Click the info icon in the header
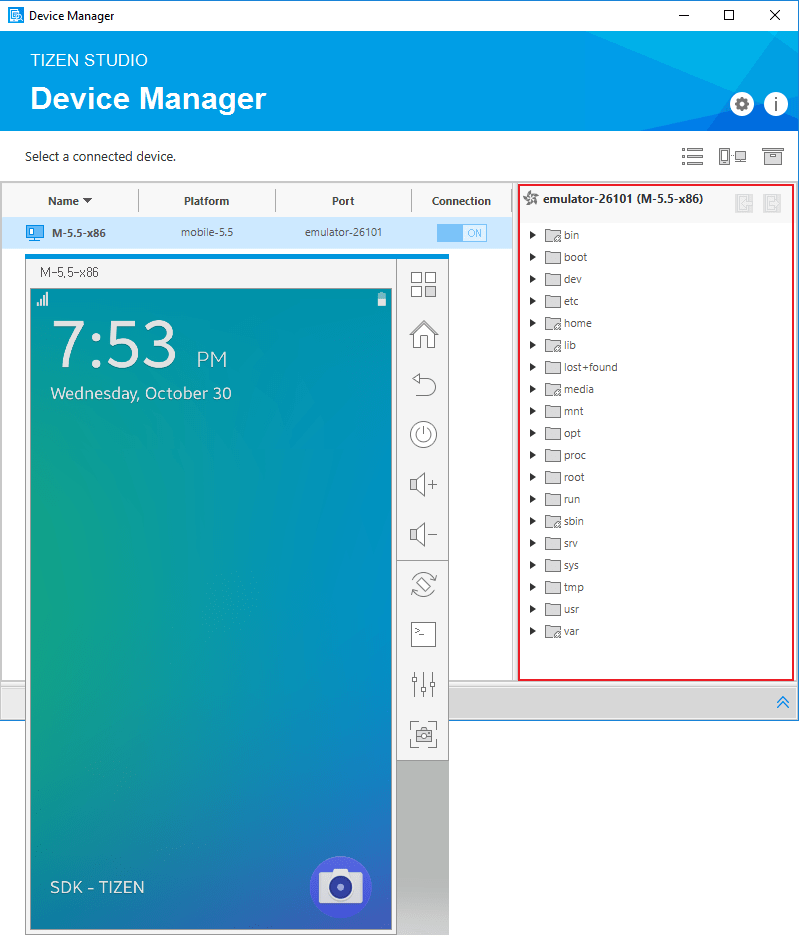The image size is (800, 940). point(776,103)
